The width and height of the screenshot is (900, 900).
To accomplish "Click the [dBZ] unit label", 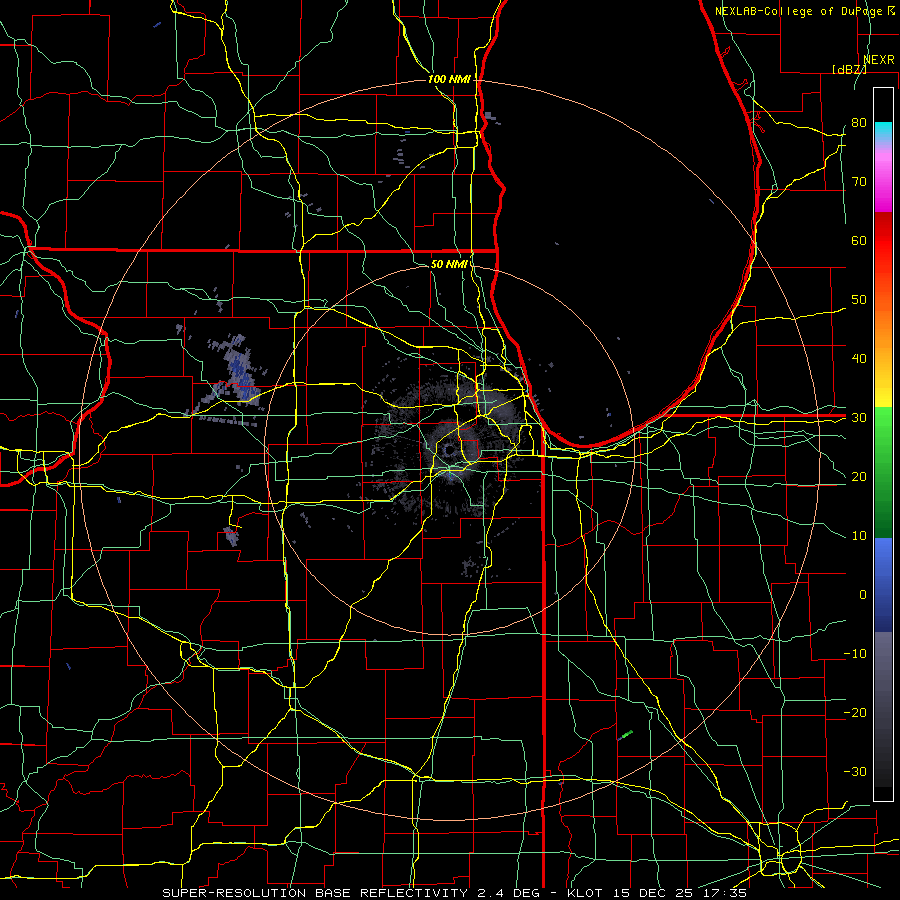I will point(849,69).
